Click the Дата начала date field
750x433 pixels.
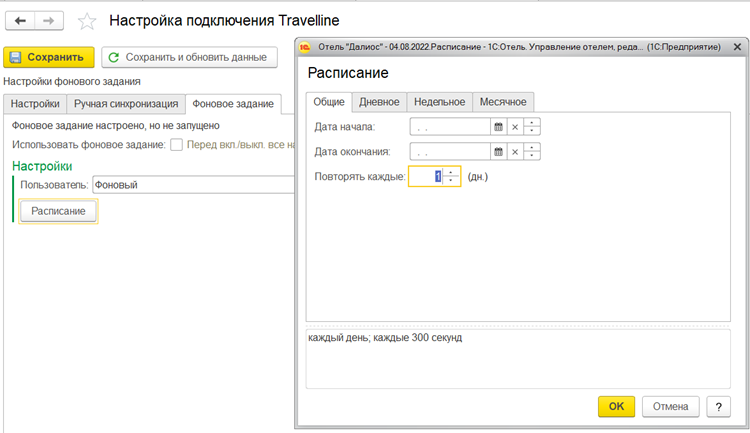[x=450, y=127]
